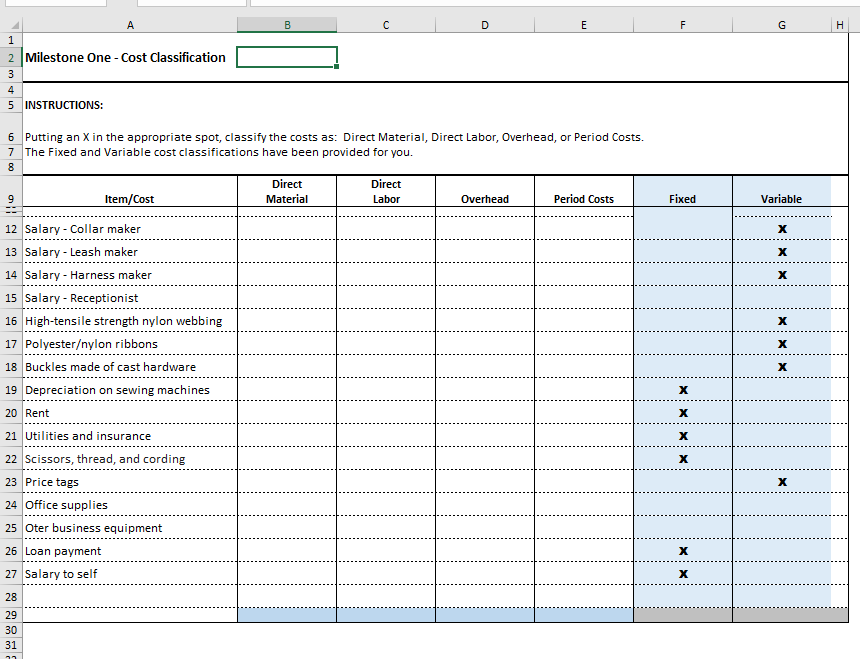Select row 9 header
Viewport: 860px width, 659px height.
point(11,191)
